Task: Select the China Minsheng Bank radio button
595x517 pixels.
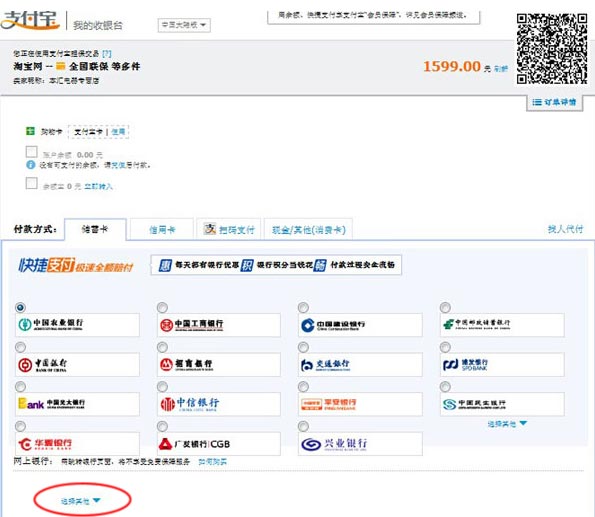Action: [x=445, y=386]
